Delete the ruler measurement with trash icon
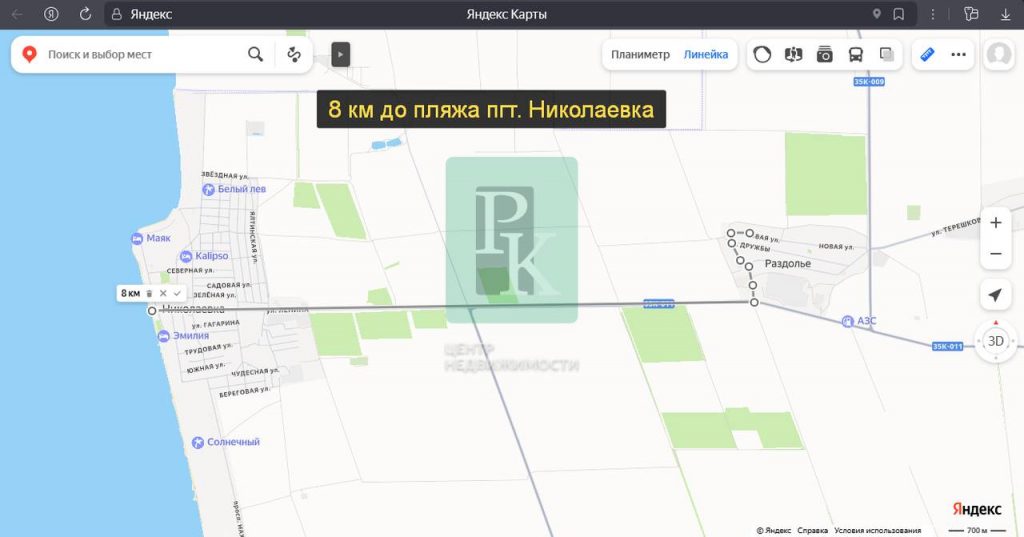Image resolution: width=1024 pixels, height=537 pixels. tap(150, 293)
